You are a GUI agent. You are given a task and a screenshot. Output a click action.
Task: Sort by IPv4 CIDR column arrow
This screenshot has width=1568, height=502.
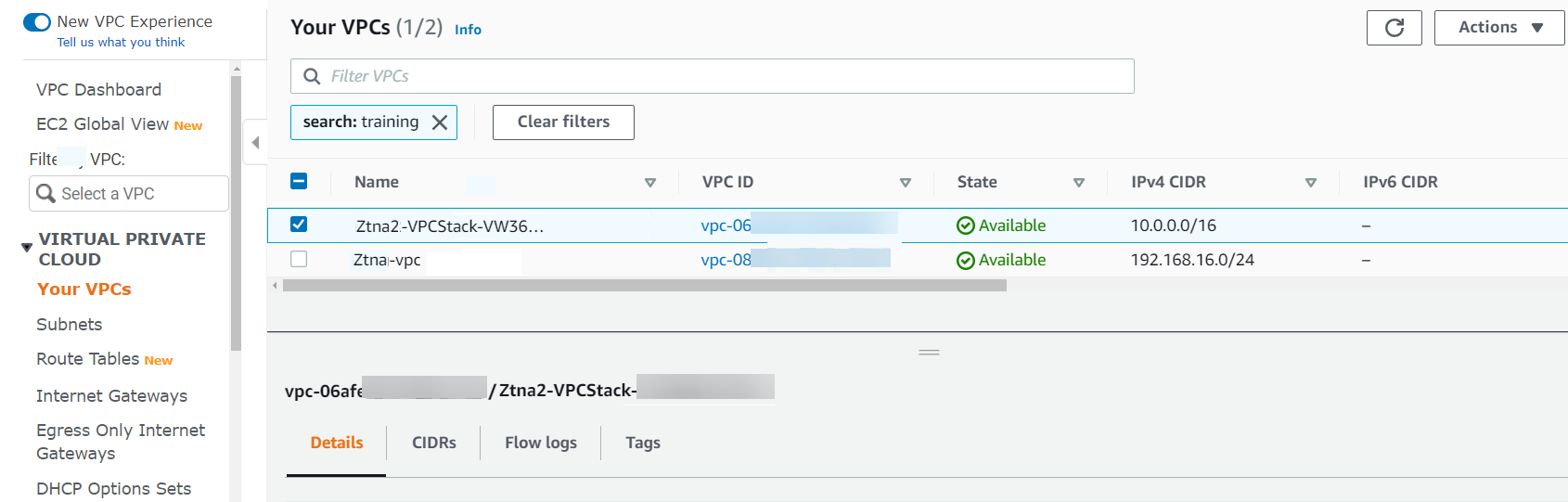1311,183
